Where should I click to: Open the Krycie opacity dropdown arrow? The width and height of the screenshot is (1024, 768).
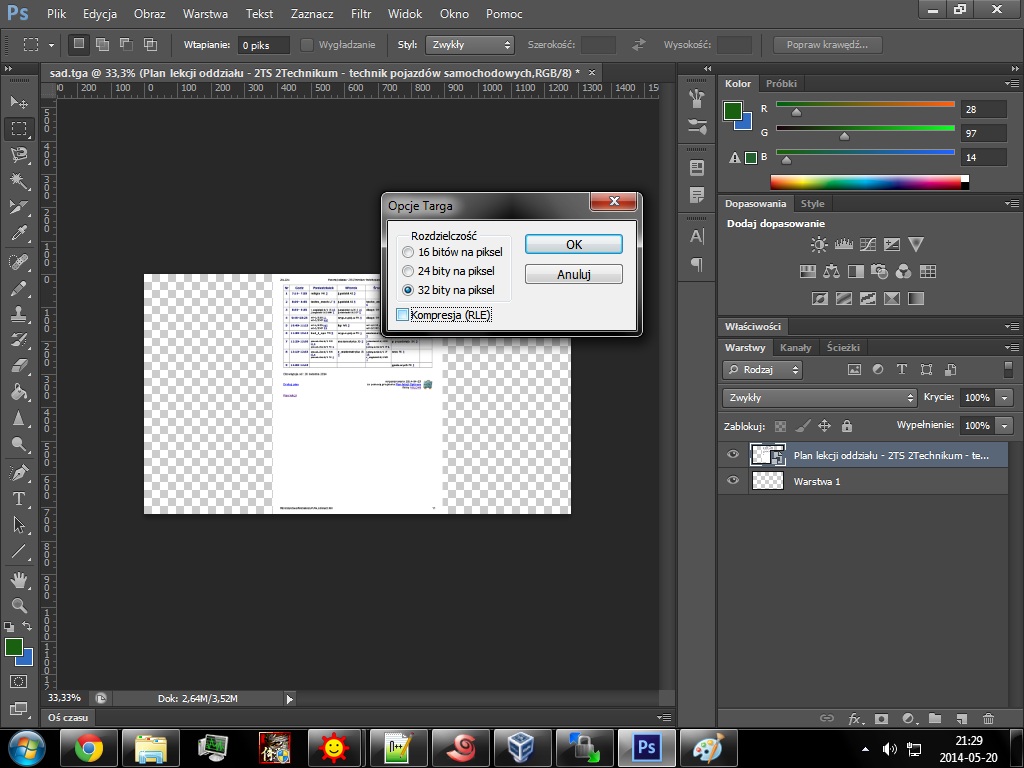click(x=1004, y=397)
